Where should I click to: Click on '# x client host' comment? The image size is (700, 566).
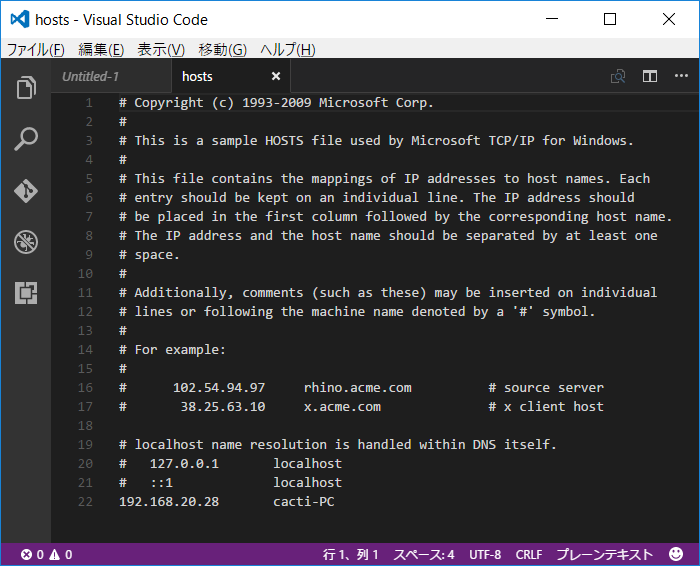coord(546,407)
